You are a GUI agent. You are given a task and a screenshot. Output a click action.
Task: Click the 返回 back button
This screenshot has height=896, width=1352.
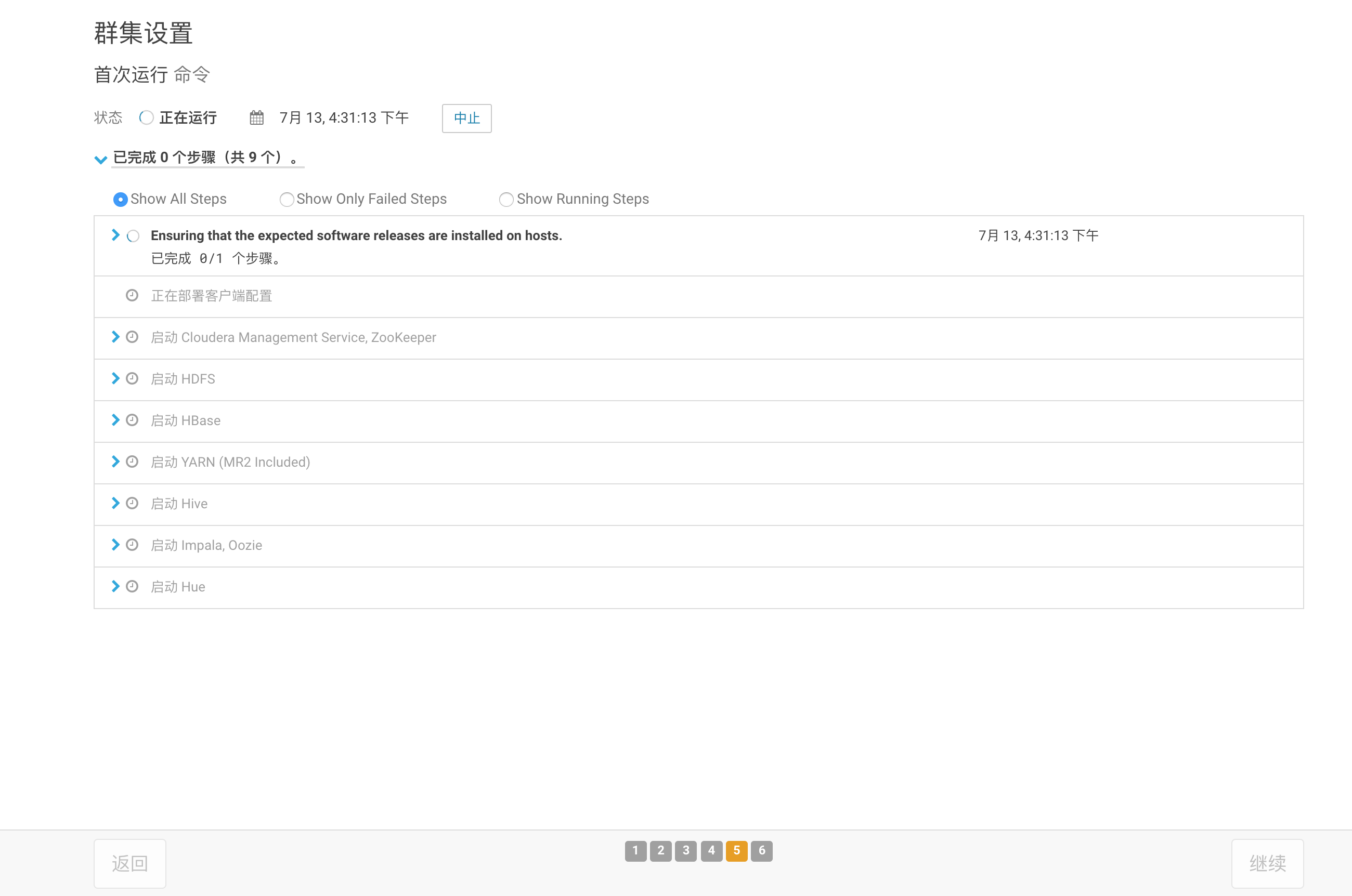pyautogui.click(x=130, y=863)
